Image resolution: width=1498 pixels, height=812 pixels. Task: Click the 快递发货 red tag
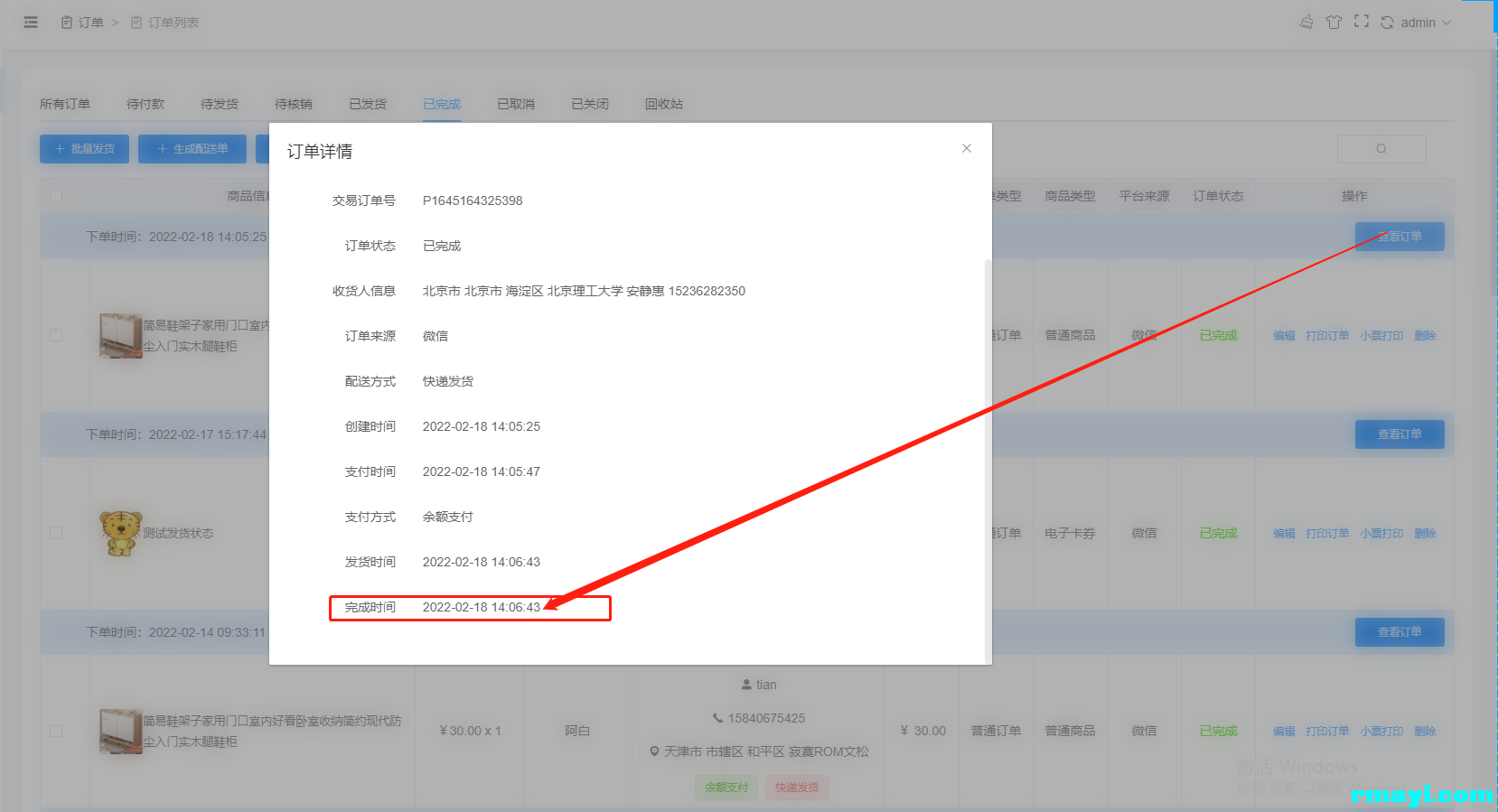tap(797, 788)
